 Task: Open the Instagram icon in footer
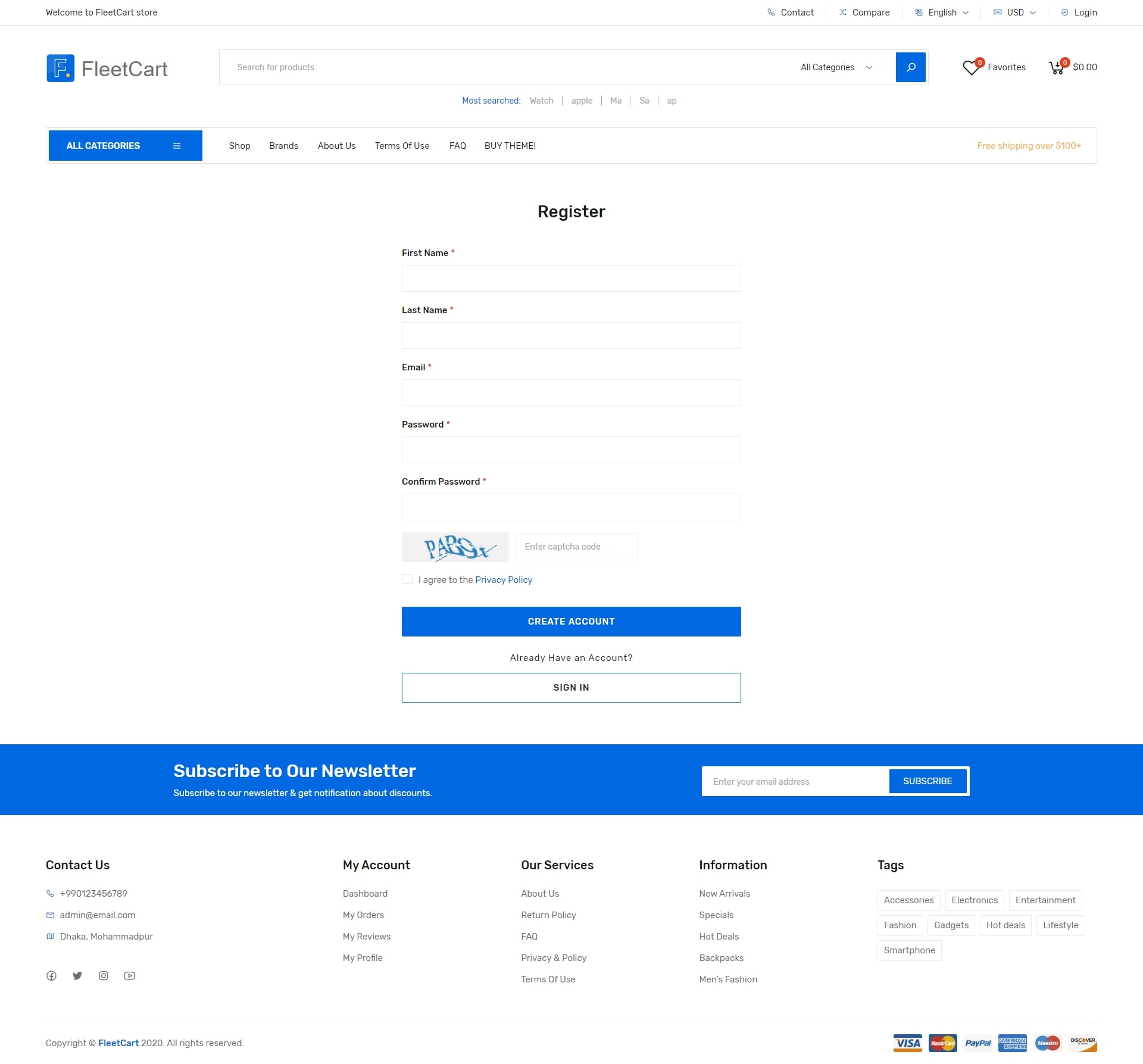[x=104, y=976]
